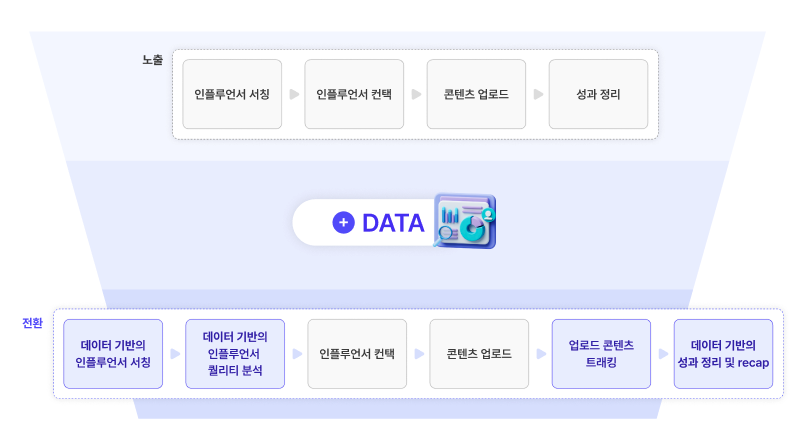Click the 3D analytics dashboard illustration
795x424 pixels.
coord(465,221)
